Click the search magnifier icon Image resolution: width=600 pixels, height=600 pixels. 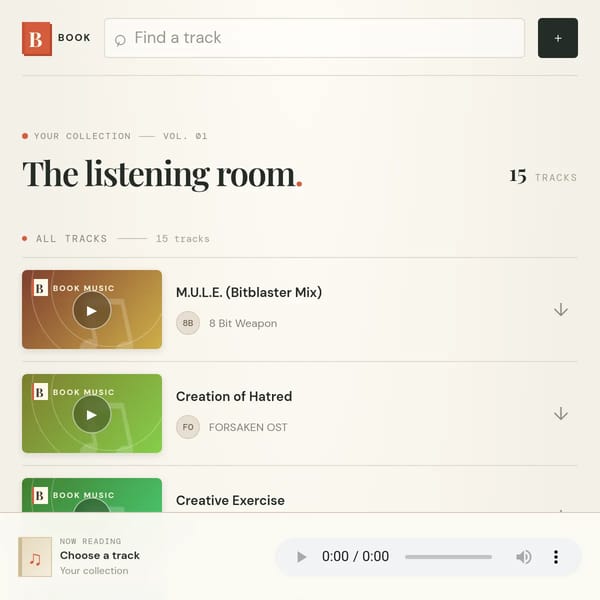point(120,40)
